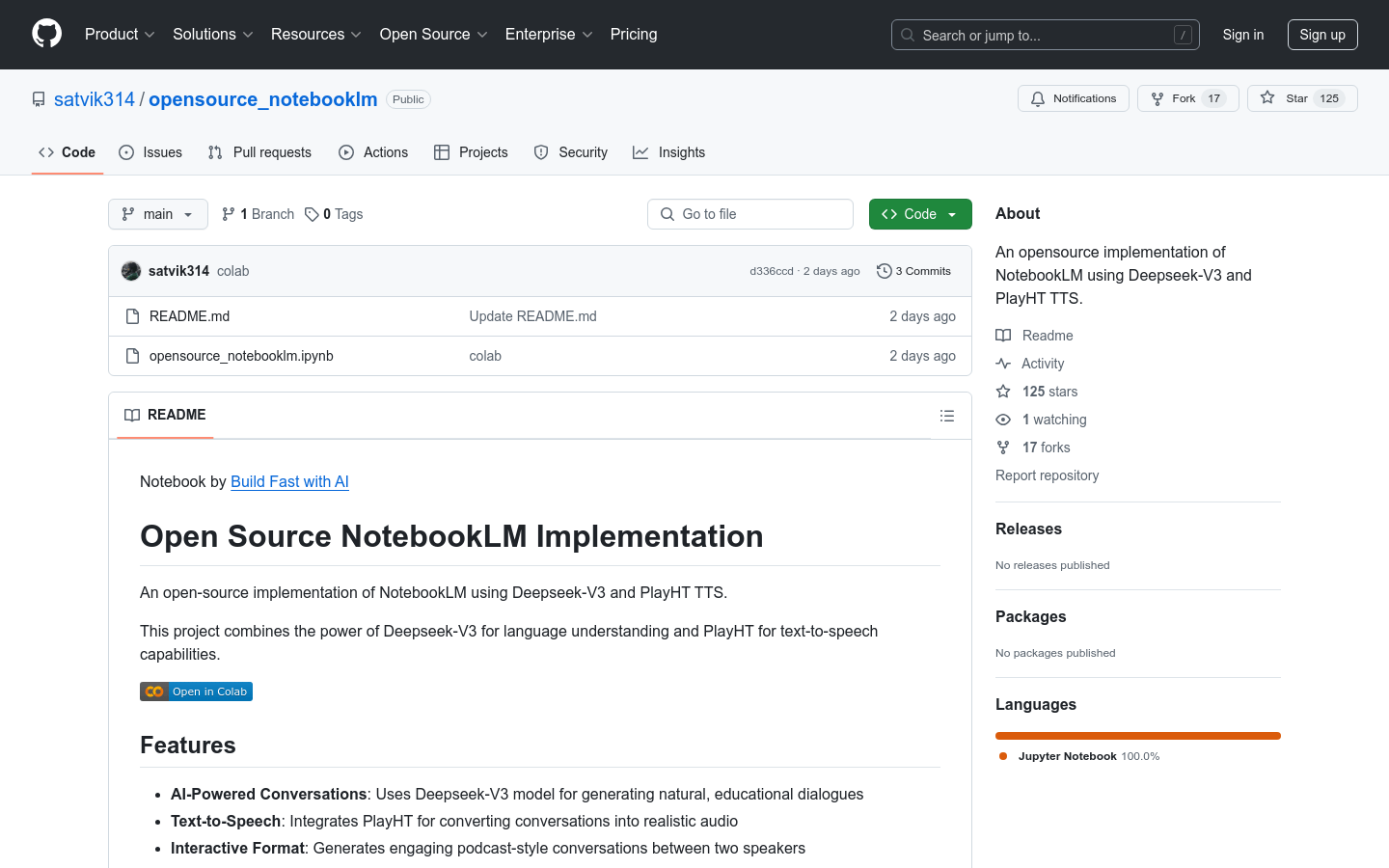Image resolution: width=1389 pixels, height=868 pixels.
Task: Click the Report repository link
Action: (x=1047, y=475)
